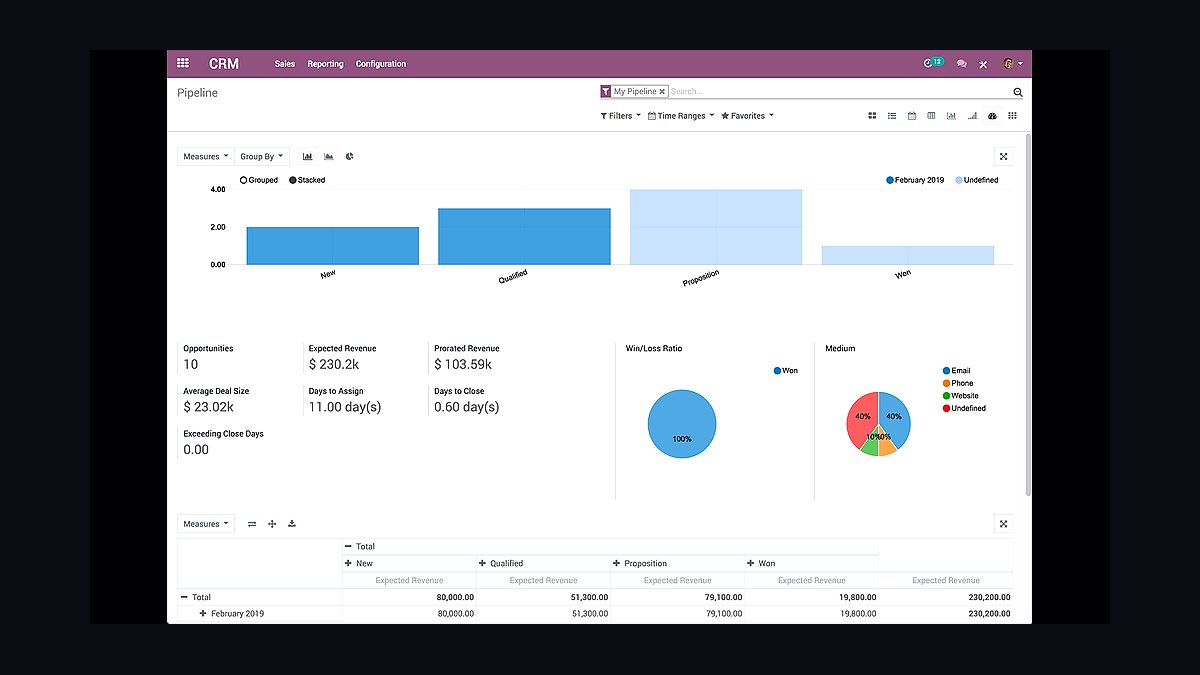Switch to Activity grid view

(1012, 116)
